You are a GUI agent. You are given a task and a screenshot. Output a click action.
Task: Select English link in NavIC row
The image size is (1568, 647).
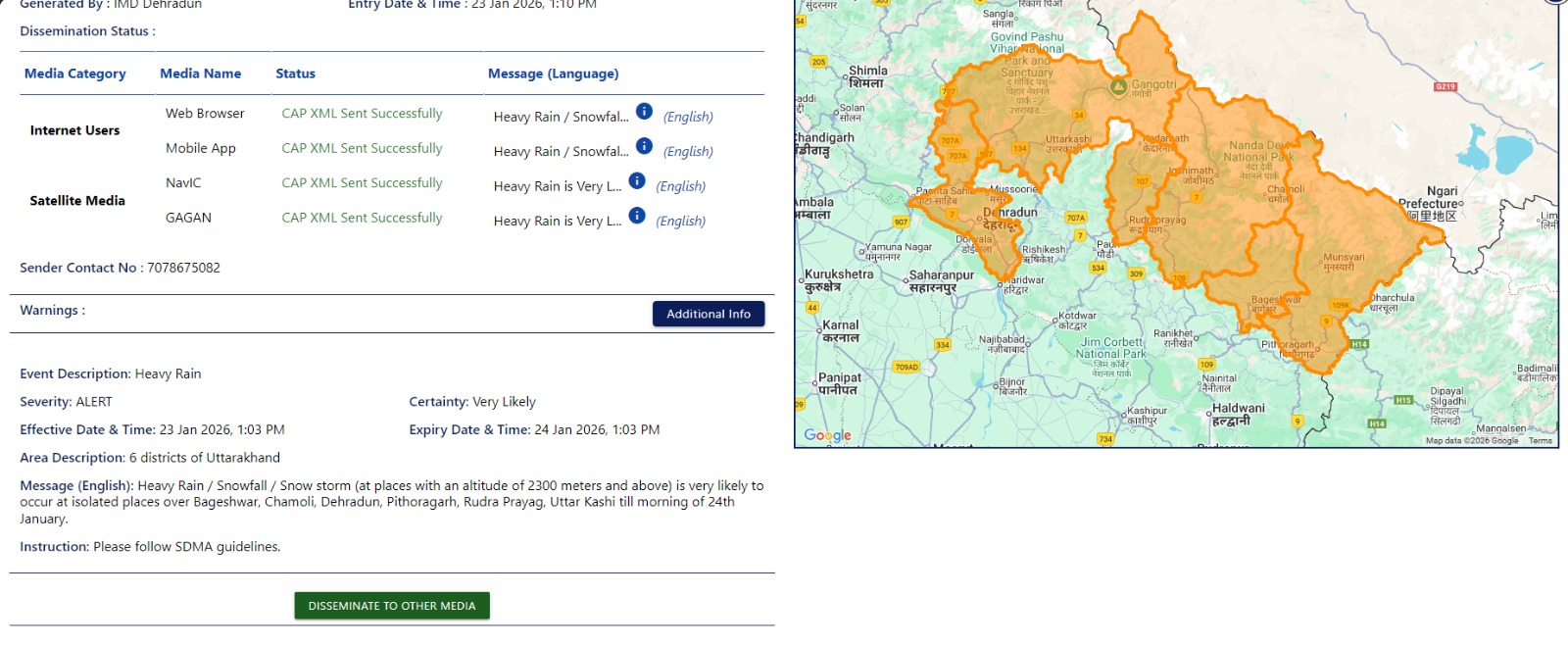[x=680, y=186]
